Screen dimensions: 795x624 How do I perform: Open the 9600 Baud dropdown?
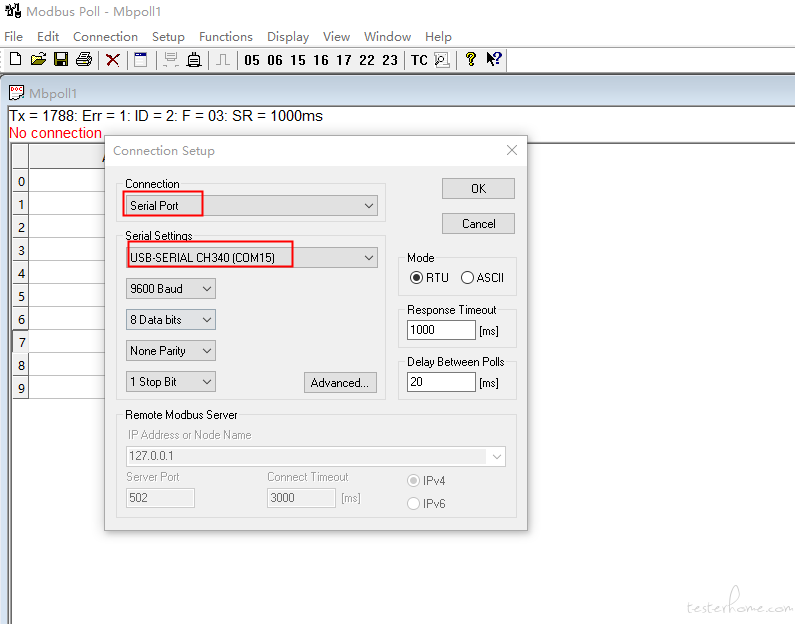click(x=171, y=289)
